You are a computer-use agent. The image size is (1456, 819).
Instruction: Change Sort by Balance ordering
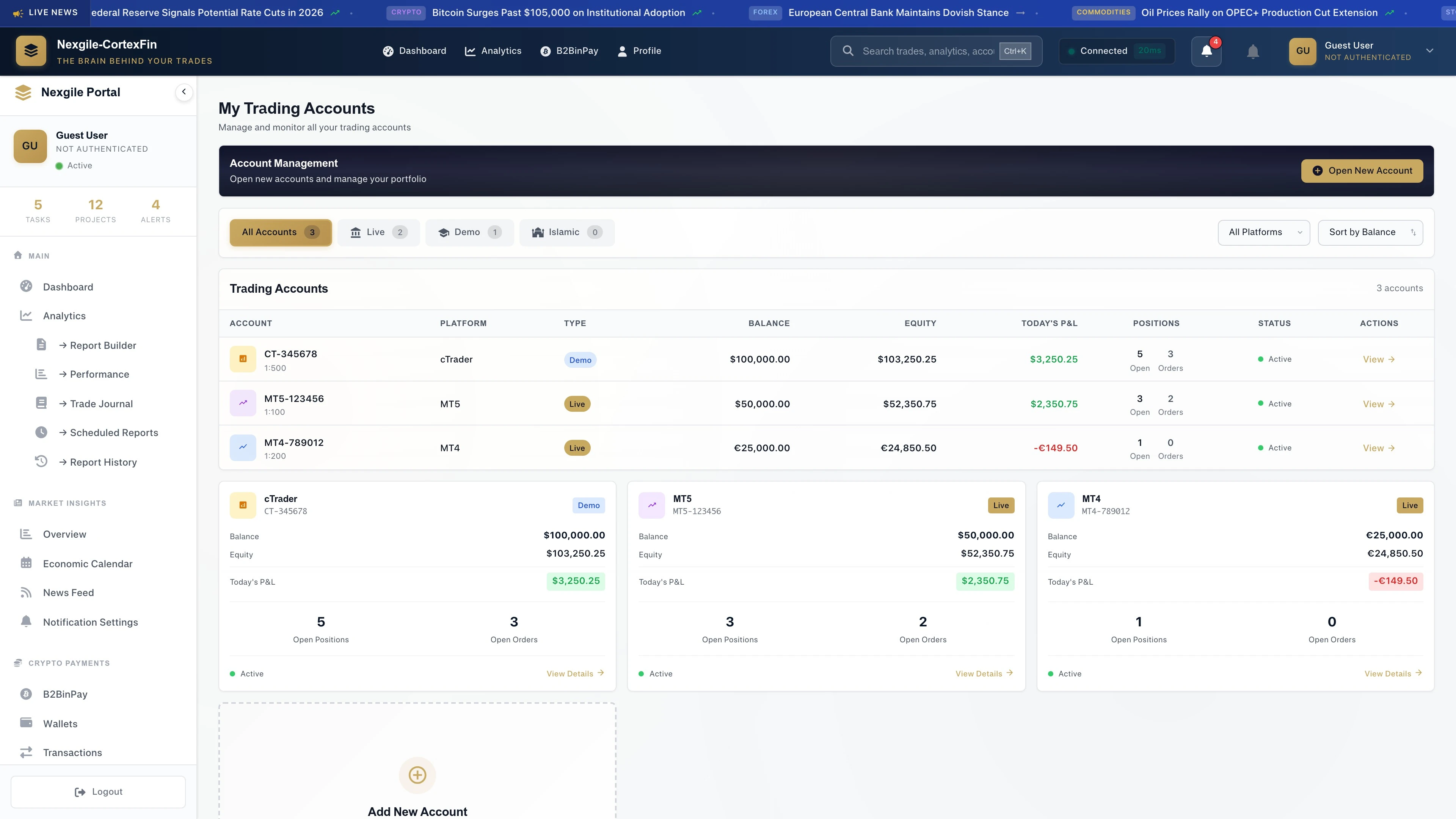(1370, 232)
